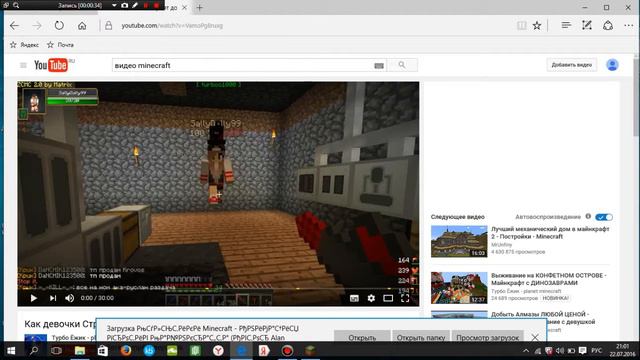Open the Share icon in Edge toolbar
640x360 pixels.
coord(608,25)
